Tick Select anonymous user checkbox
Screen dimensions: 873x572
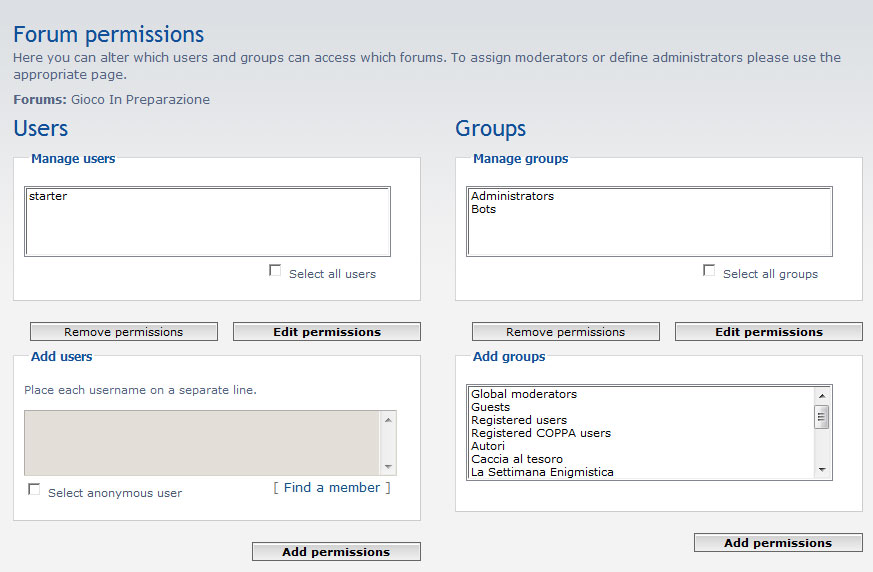pos(34,490)
